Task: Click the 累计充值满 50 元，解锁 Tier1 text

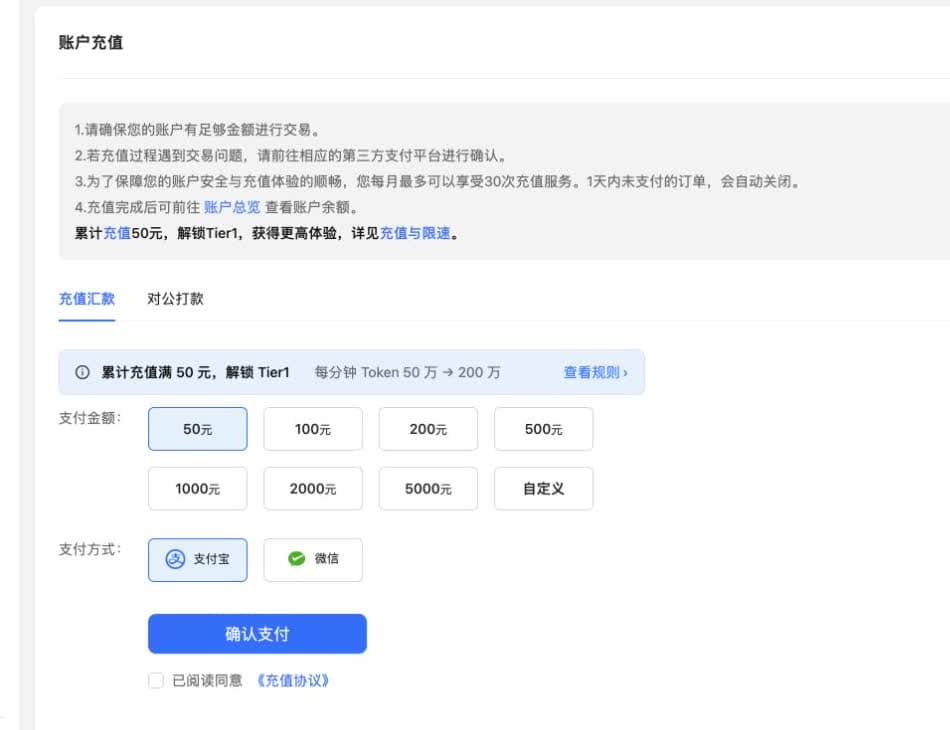Action: [x=195, y=372]
